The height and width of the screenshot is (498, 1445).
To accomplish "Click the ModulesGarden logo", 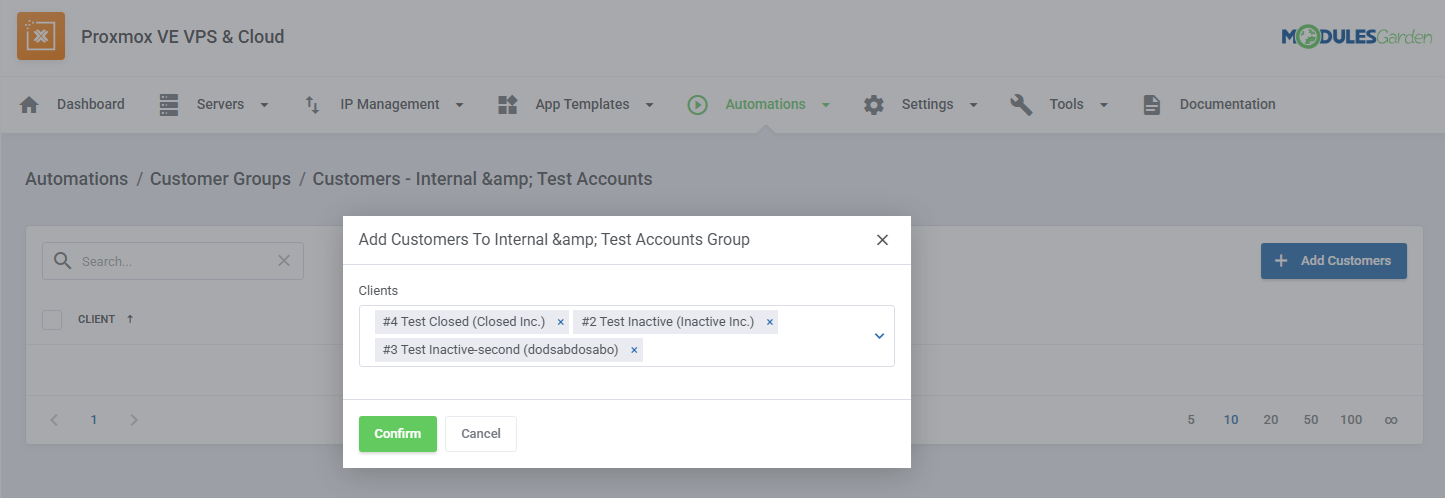I will pos(1356,37).
